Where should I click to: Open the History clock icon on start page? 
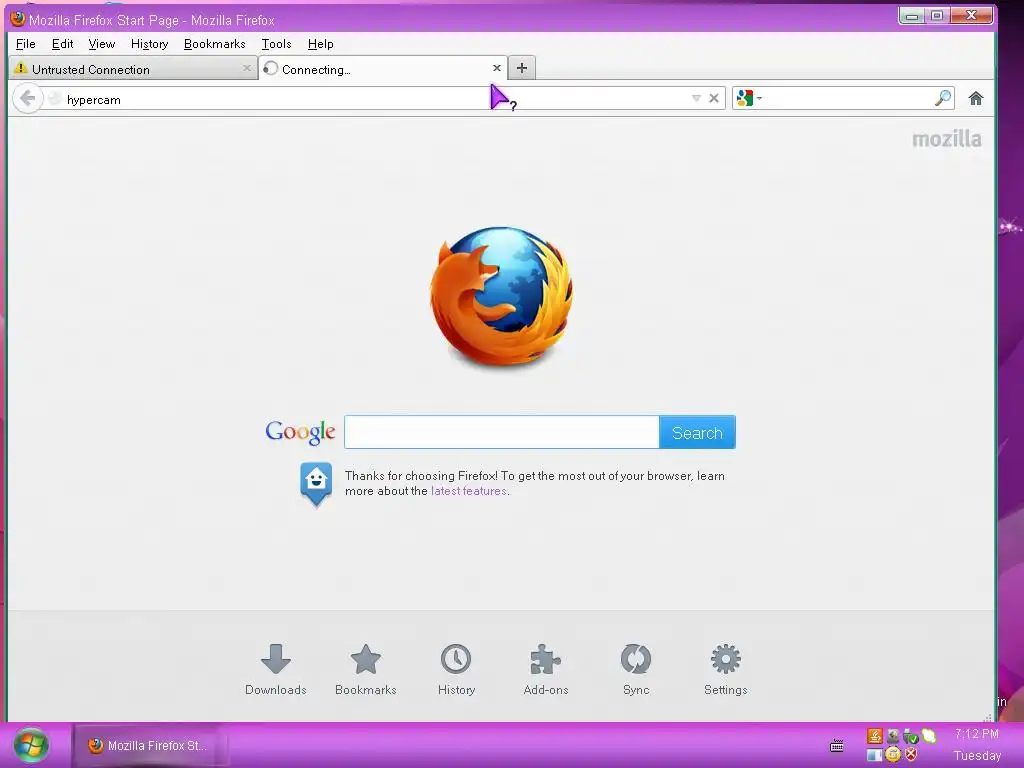pyautogui.click(x=456, y=658)
